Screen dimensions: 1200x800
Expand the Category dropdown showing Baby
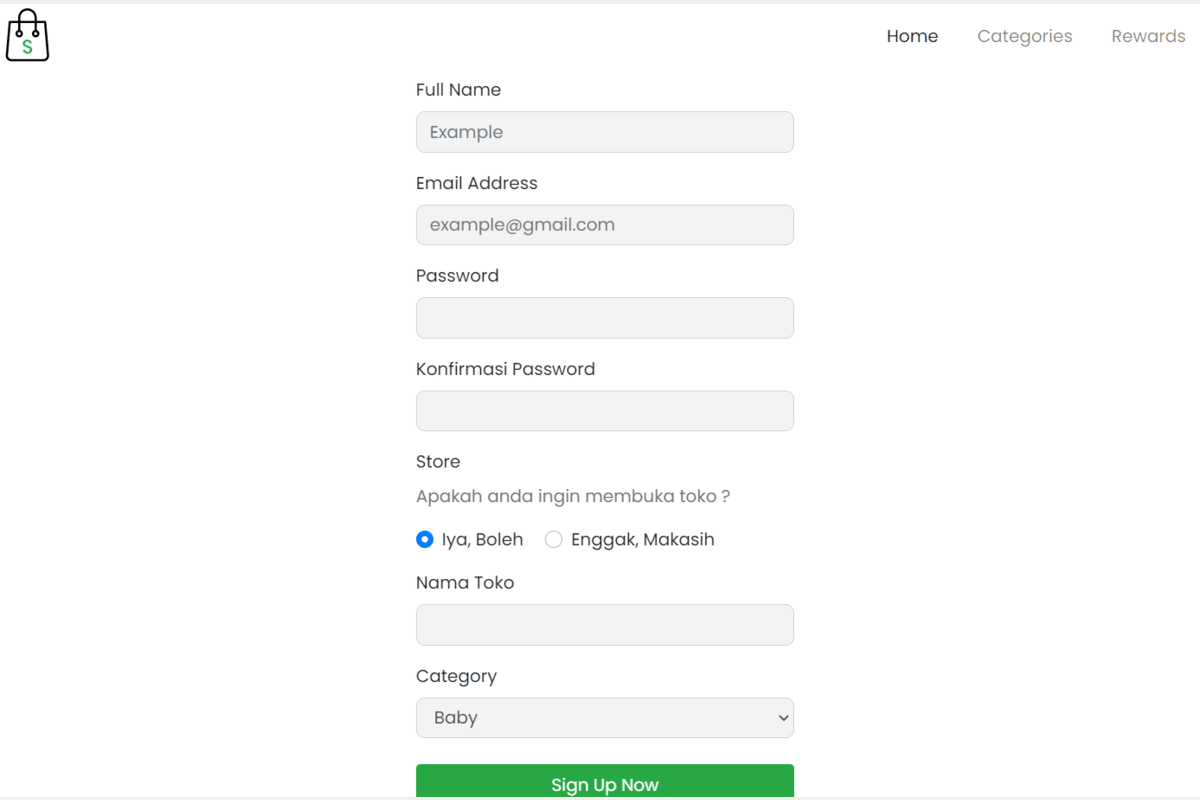[x=604, y=718]
